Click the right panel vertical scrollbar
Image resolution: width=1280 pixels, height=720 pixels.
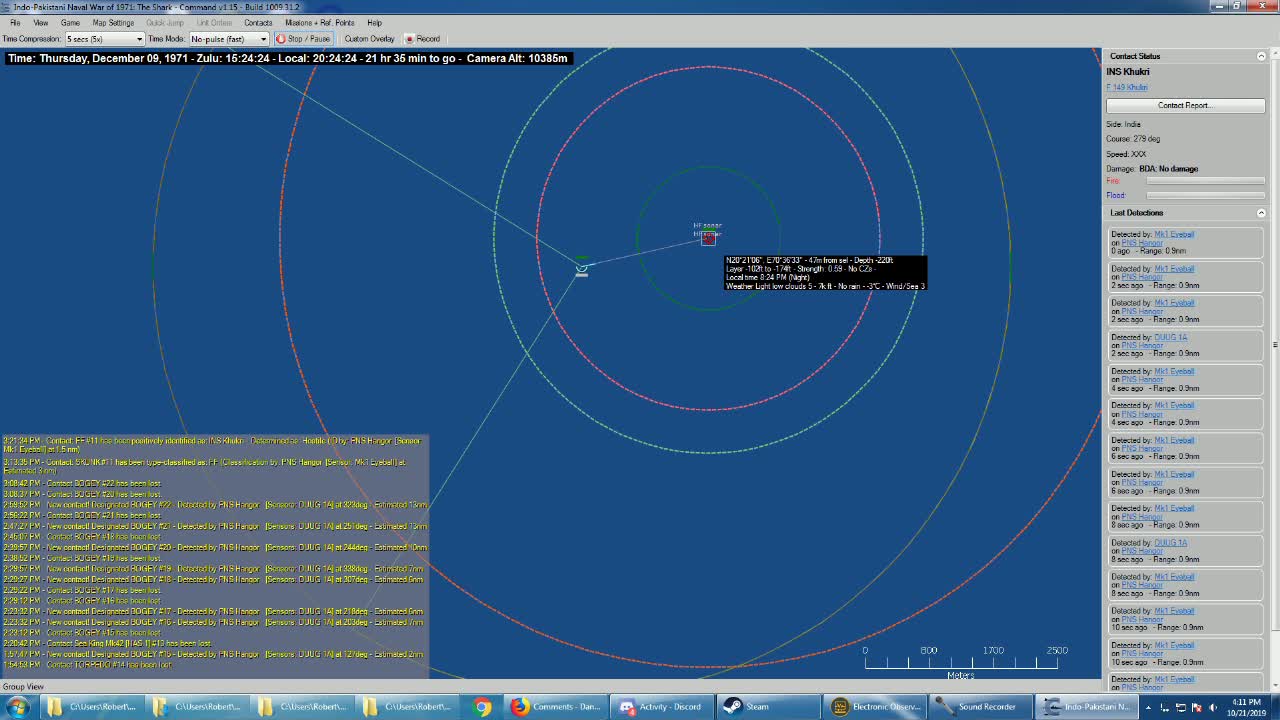(x=1274, y=370)
